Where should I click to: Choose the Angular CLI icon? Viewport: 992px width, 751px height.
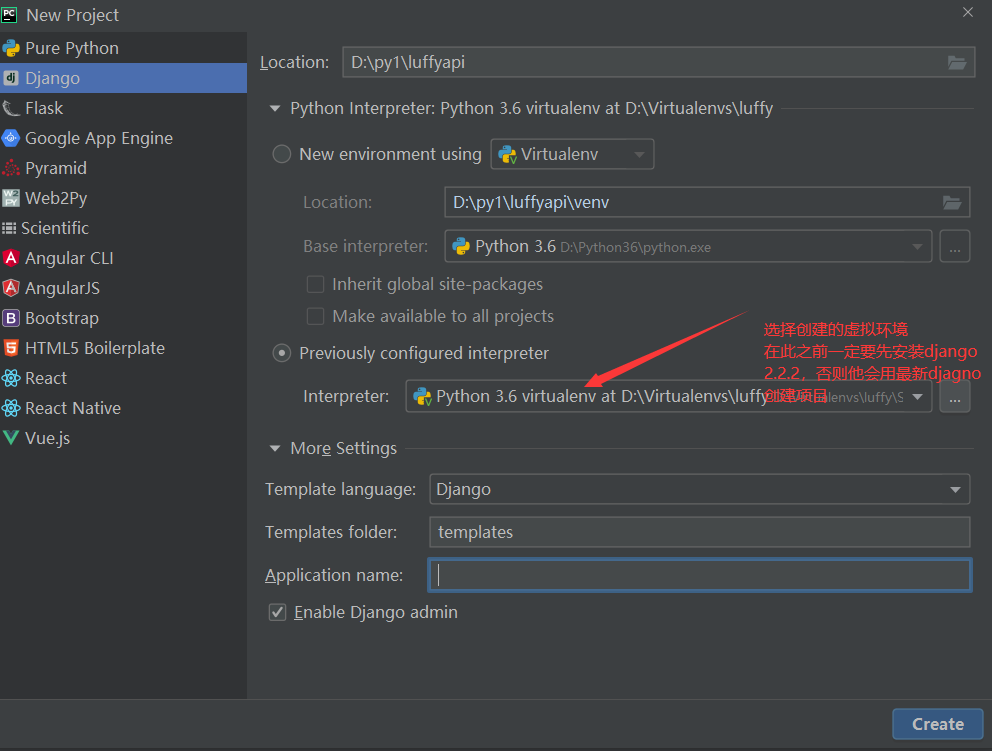point(11,258)
